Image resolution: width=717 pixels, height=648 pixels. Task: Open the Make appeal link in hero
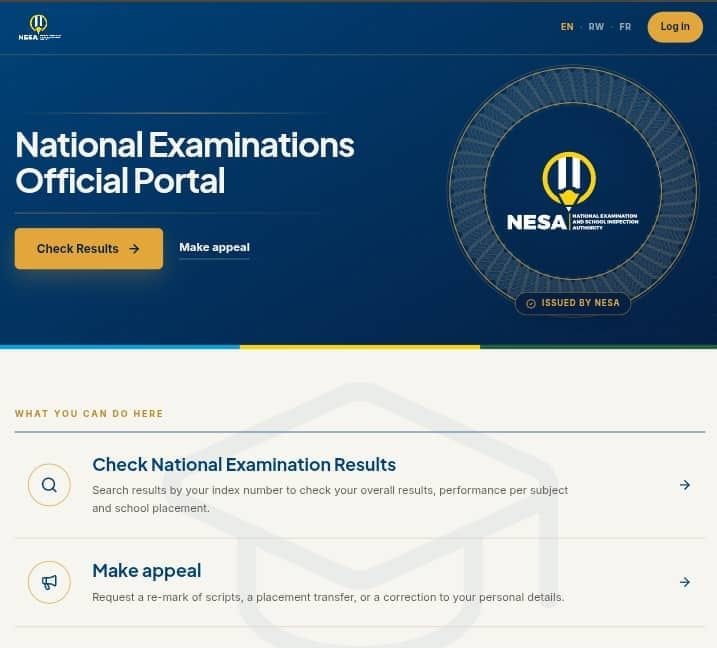(x=214, y=247)
